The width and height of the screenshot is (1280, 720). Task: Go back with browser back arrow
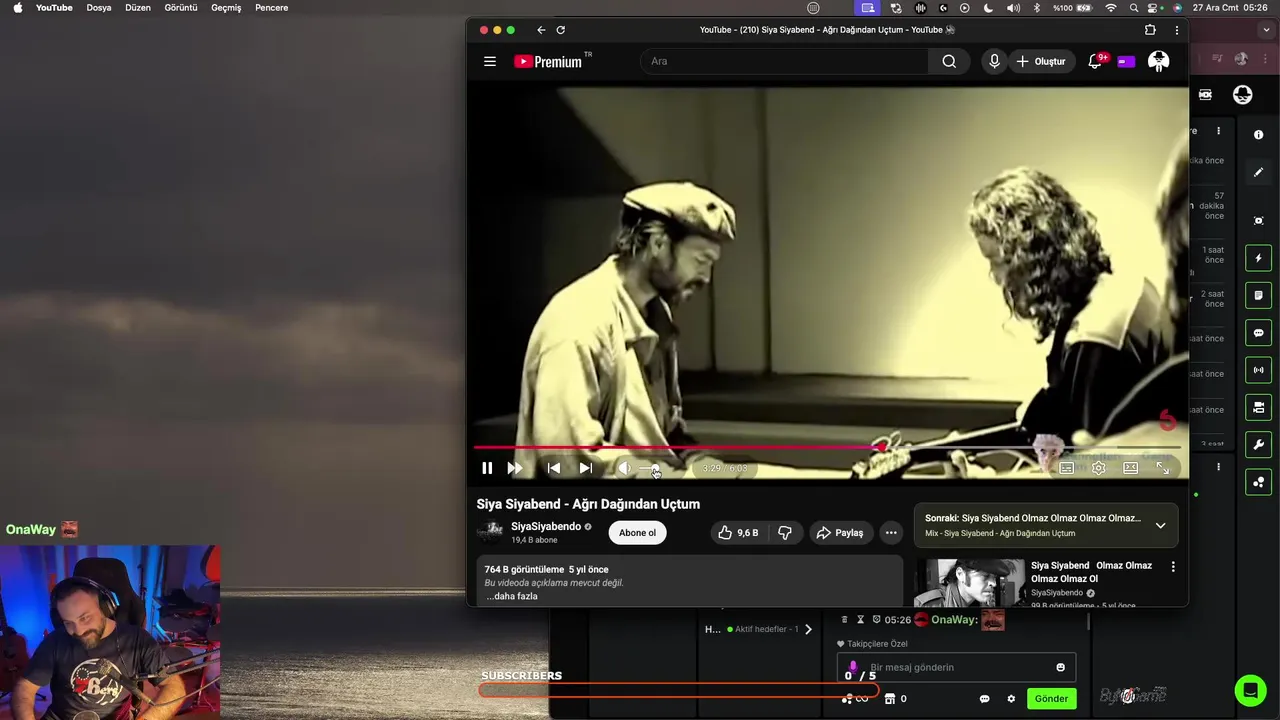coord(541,30)
